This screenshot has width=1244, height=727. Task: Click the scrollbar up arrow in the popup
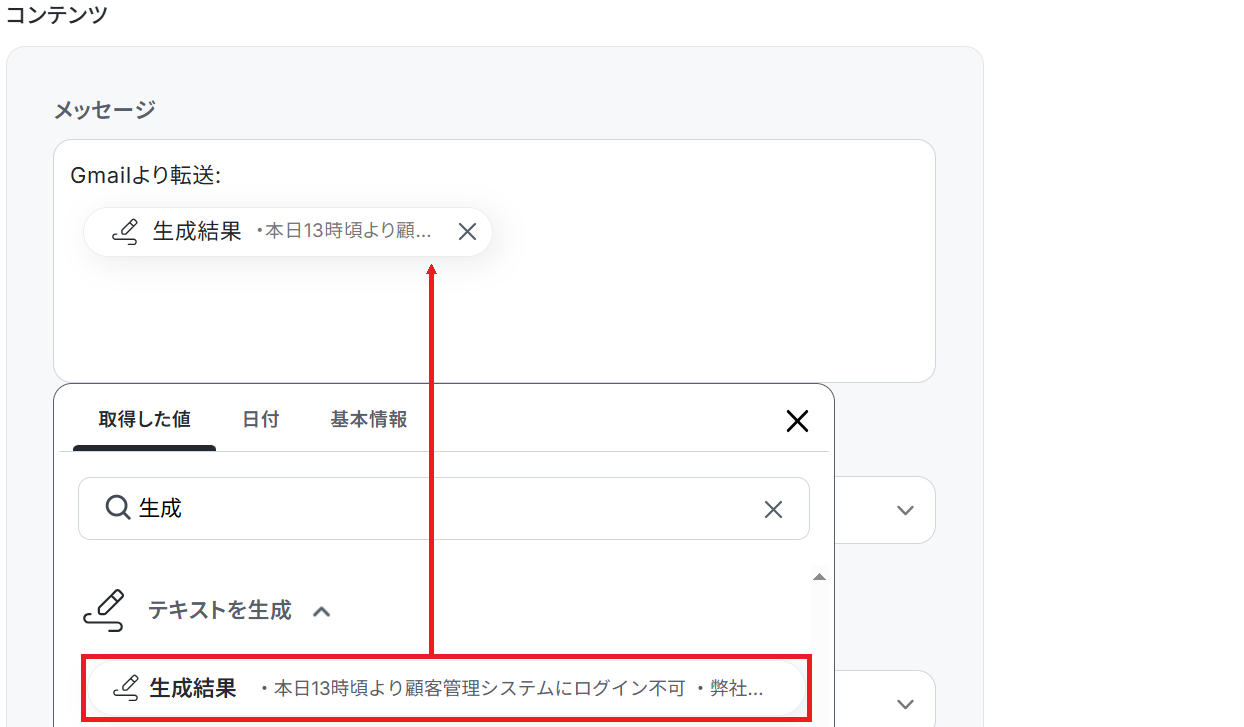tap(819, 577)
